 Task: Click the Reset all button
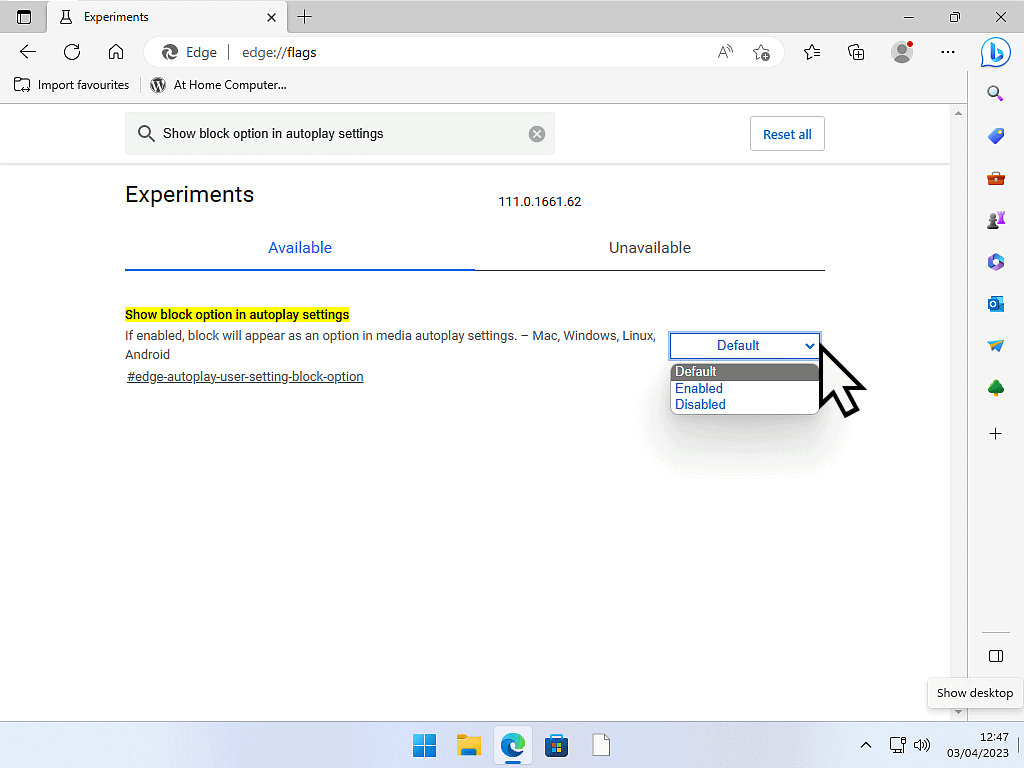pyautogui.click(x=787, y=134)
